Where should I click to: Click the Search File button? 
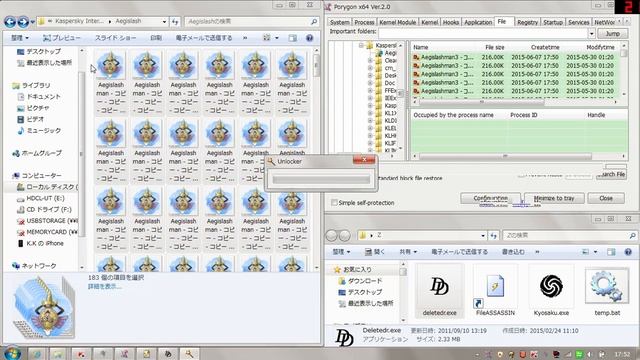[x=611, y=174]
